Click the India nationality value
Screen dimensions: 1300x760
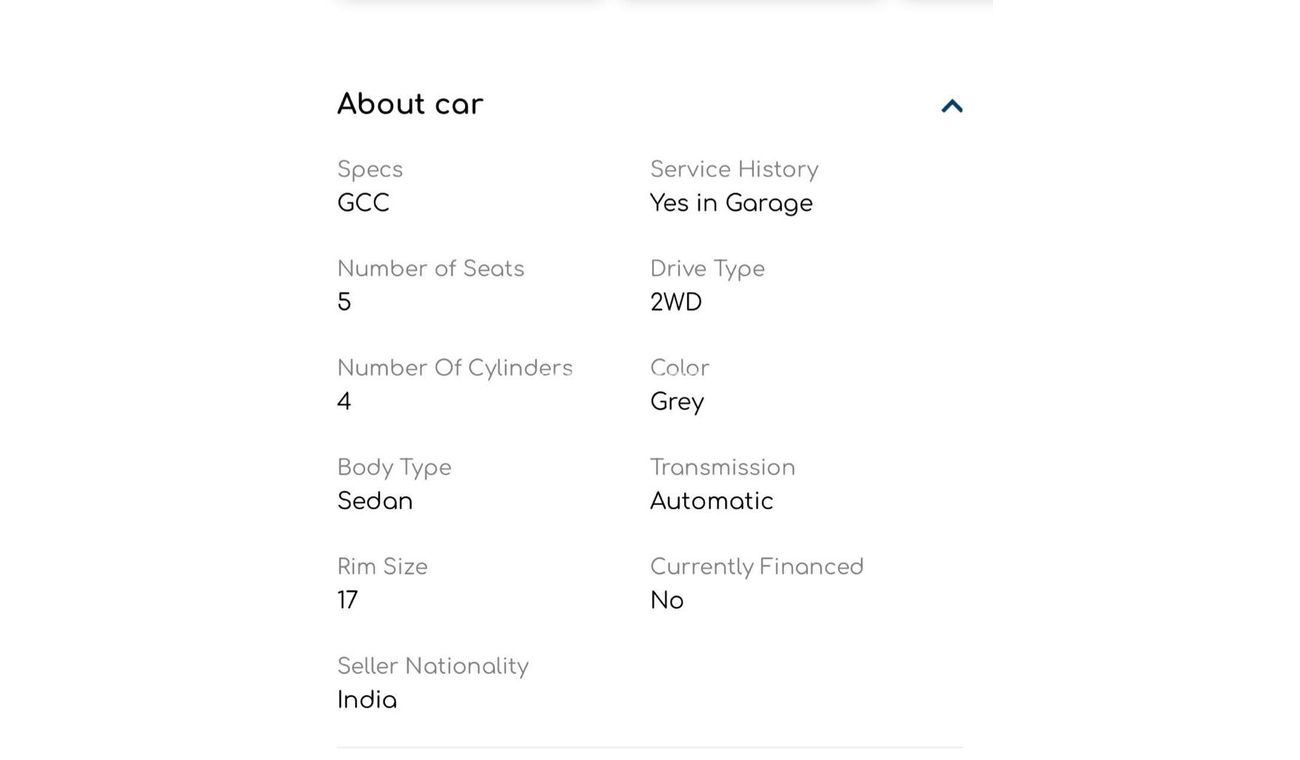pyautogui.click(x=367, y=700)
